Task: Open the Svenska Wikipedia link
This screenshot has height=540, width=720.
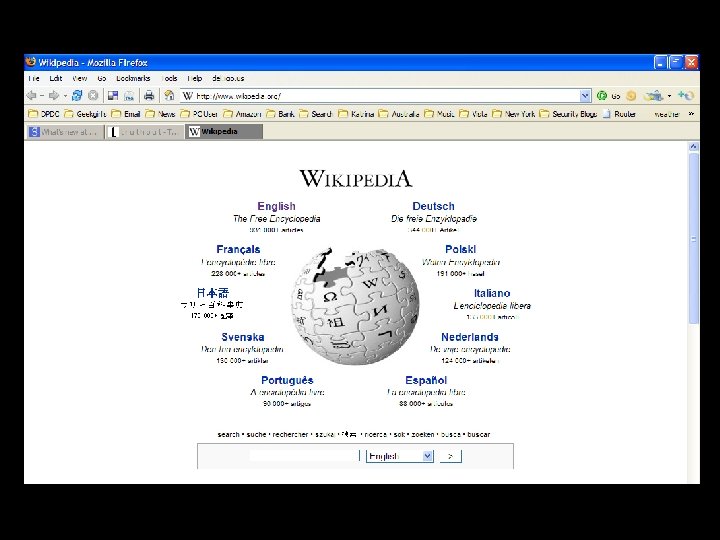Action: (243, 337)
